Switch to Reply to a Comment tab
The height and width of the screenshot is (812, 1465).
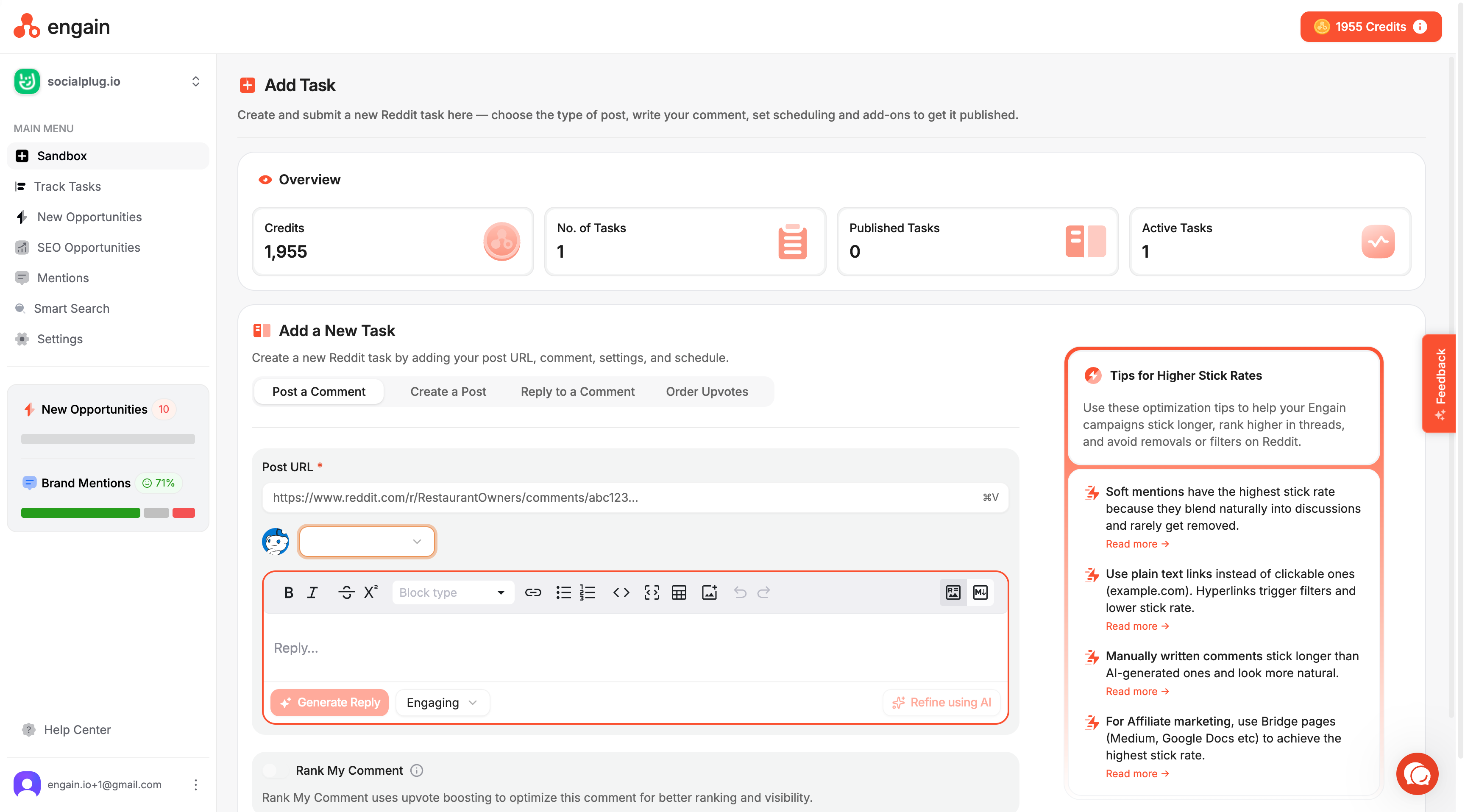click(x=577, y=392)
